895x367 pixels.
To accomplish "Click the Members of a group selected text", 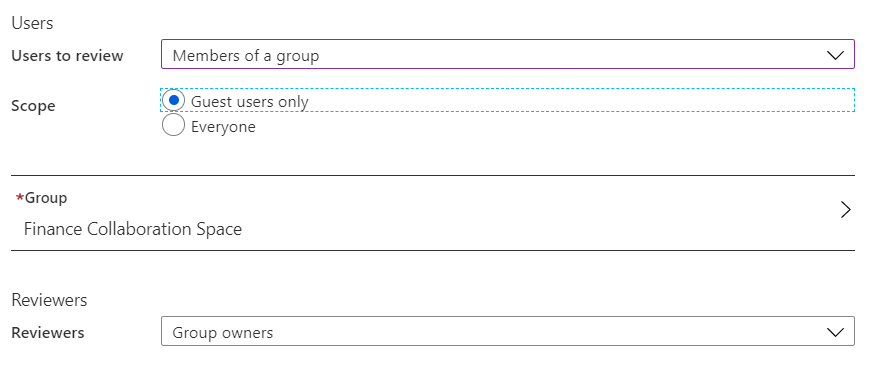I will [x=245, y=56].
